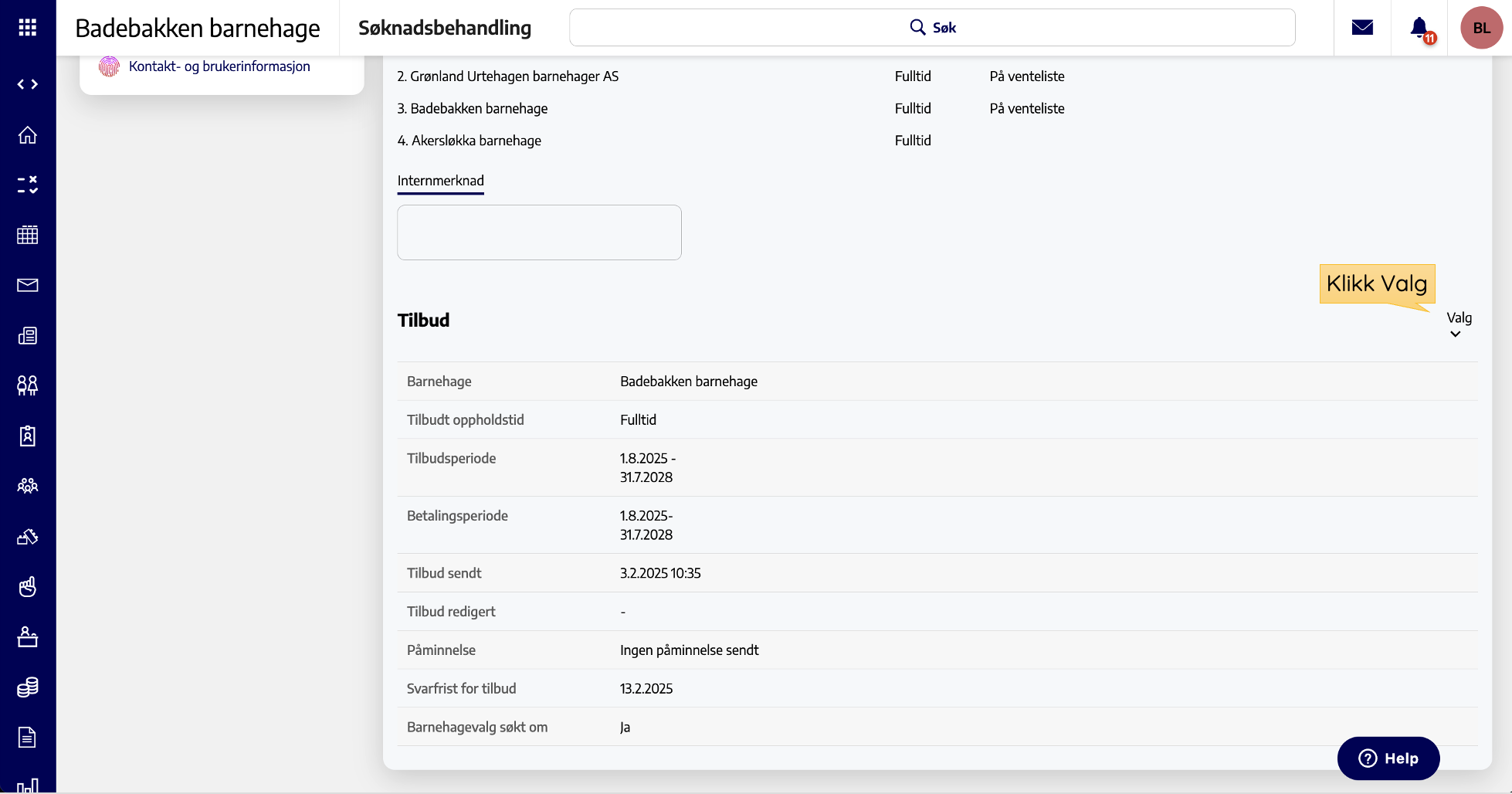Open the top bar mail envelope
The width and height of the screenshot is (1512, 794).
coord(1362,28)
